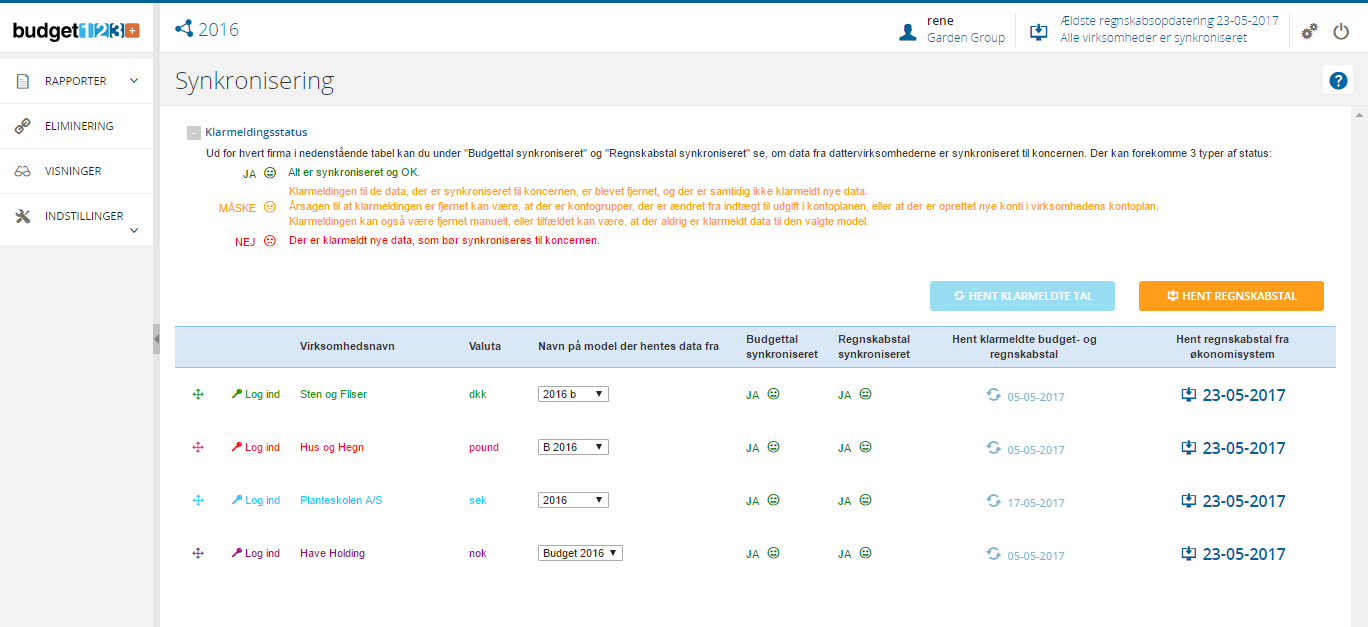Viewport: 1368px width, 627px height.
Task: Click the power logout icon
Action: point(1341,32)
